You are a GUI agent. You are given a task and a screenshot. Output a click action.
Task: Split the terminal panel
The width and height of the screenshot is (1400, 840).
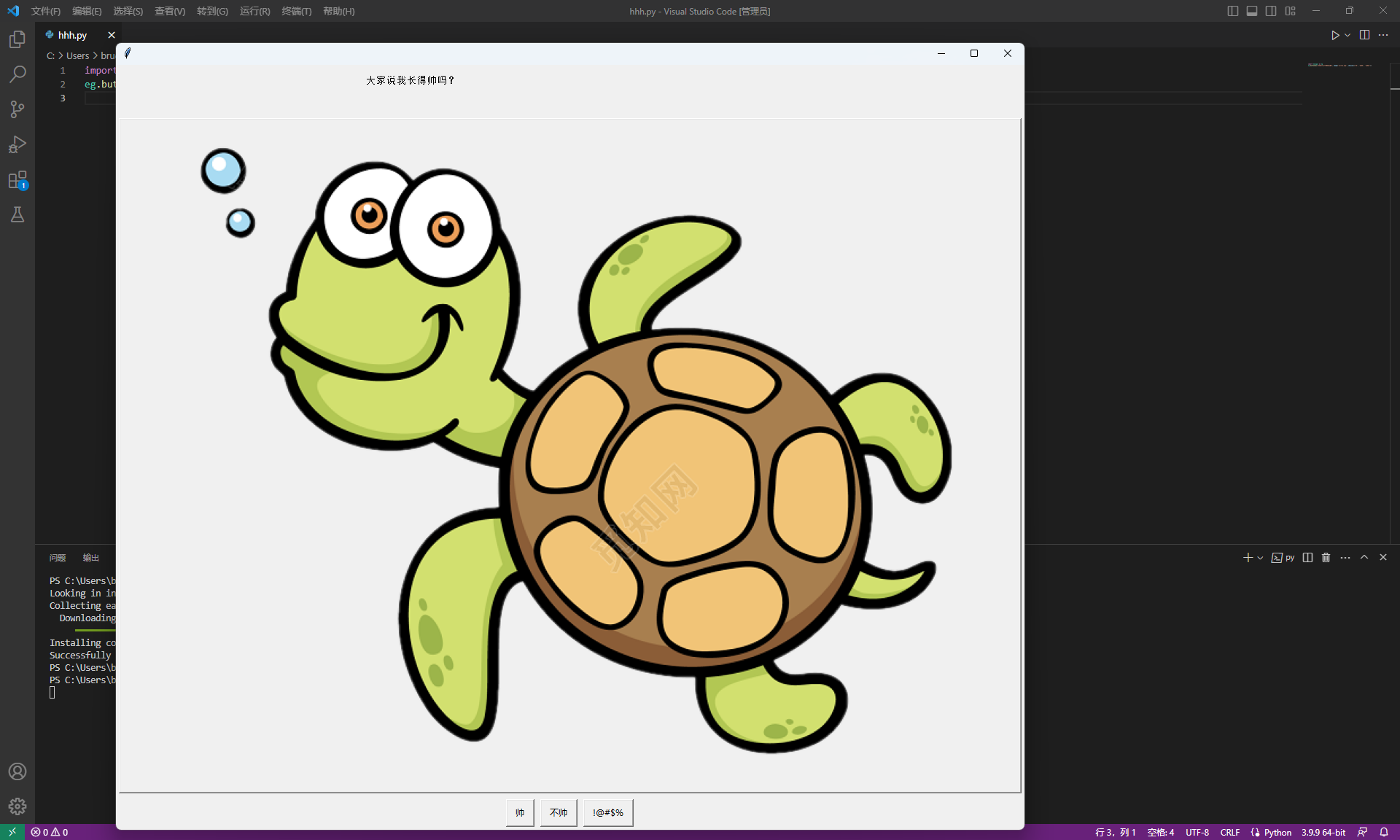point(1307,558)
